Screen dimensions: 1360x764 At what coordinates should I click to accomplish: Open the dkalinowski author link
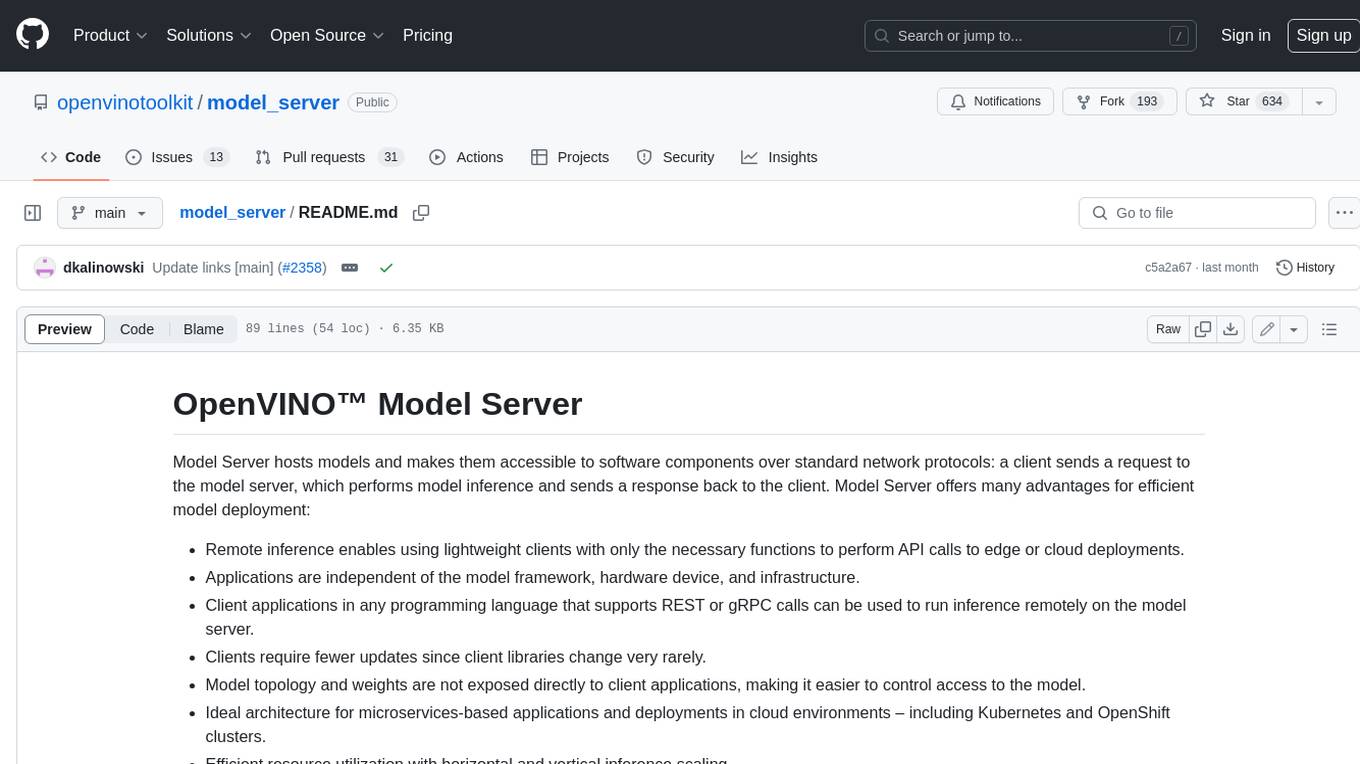103,268
